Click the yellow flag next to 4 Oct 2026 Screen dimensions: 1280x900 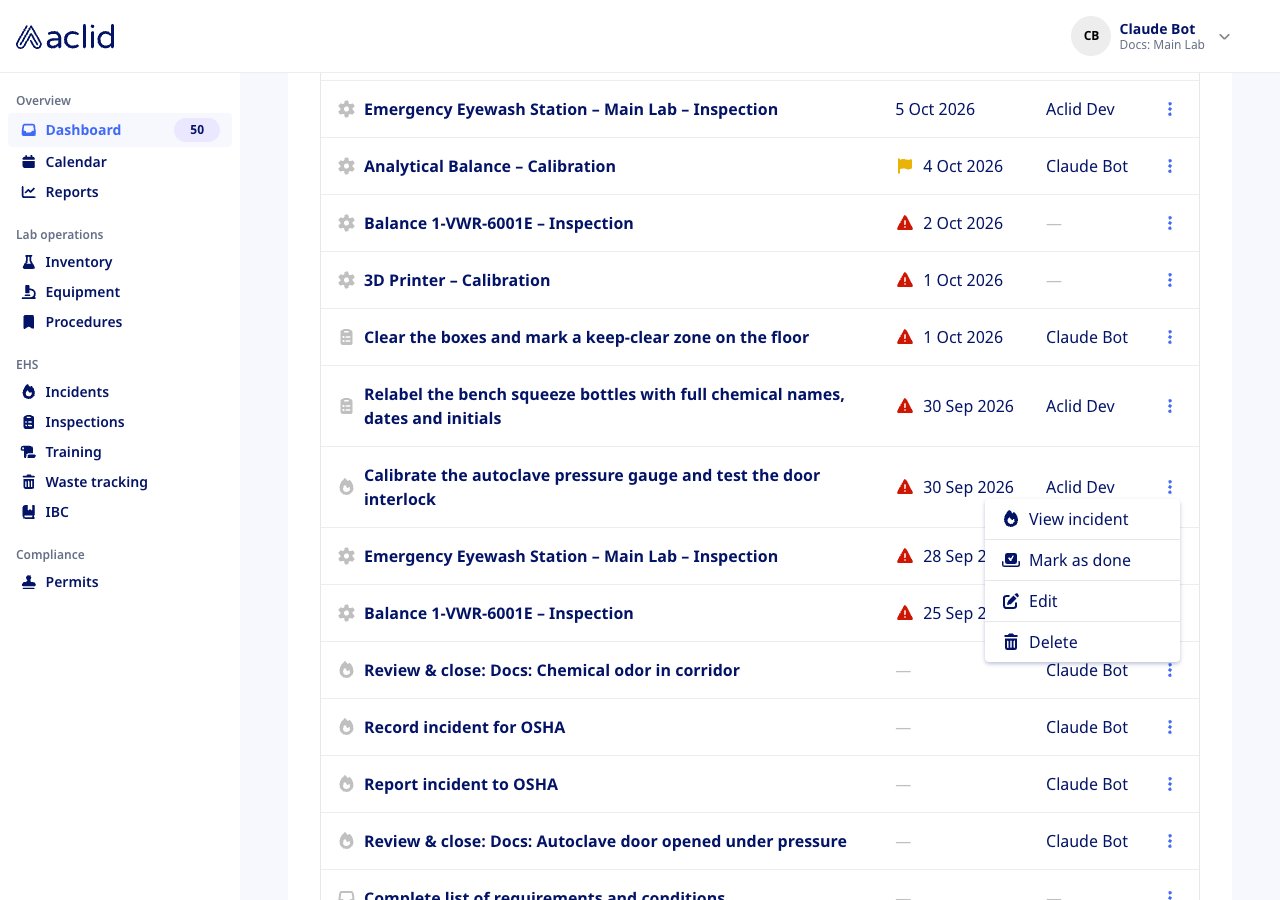(905, 166)
